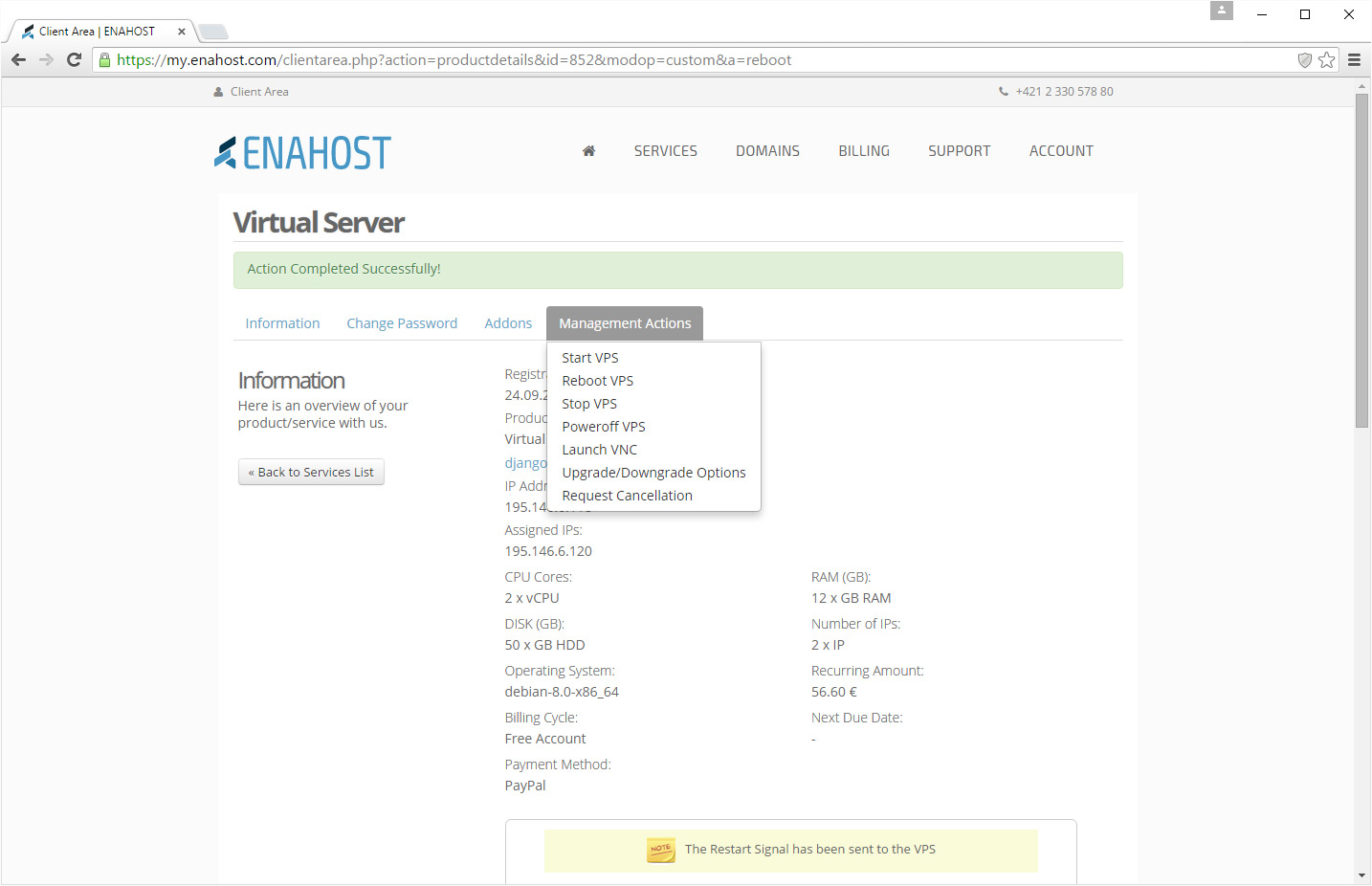Open the DOMAINS menu
1372x886 pixels.
click(x=767, y=151)
